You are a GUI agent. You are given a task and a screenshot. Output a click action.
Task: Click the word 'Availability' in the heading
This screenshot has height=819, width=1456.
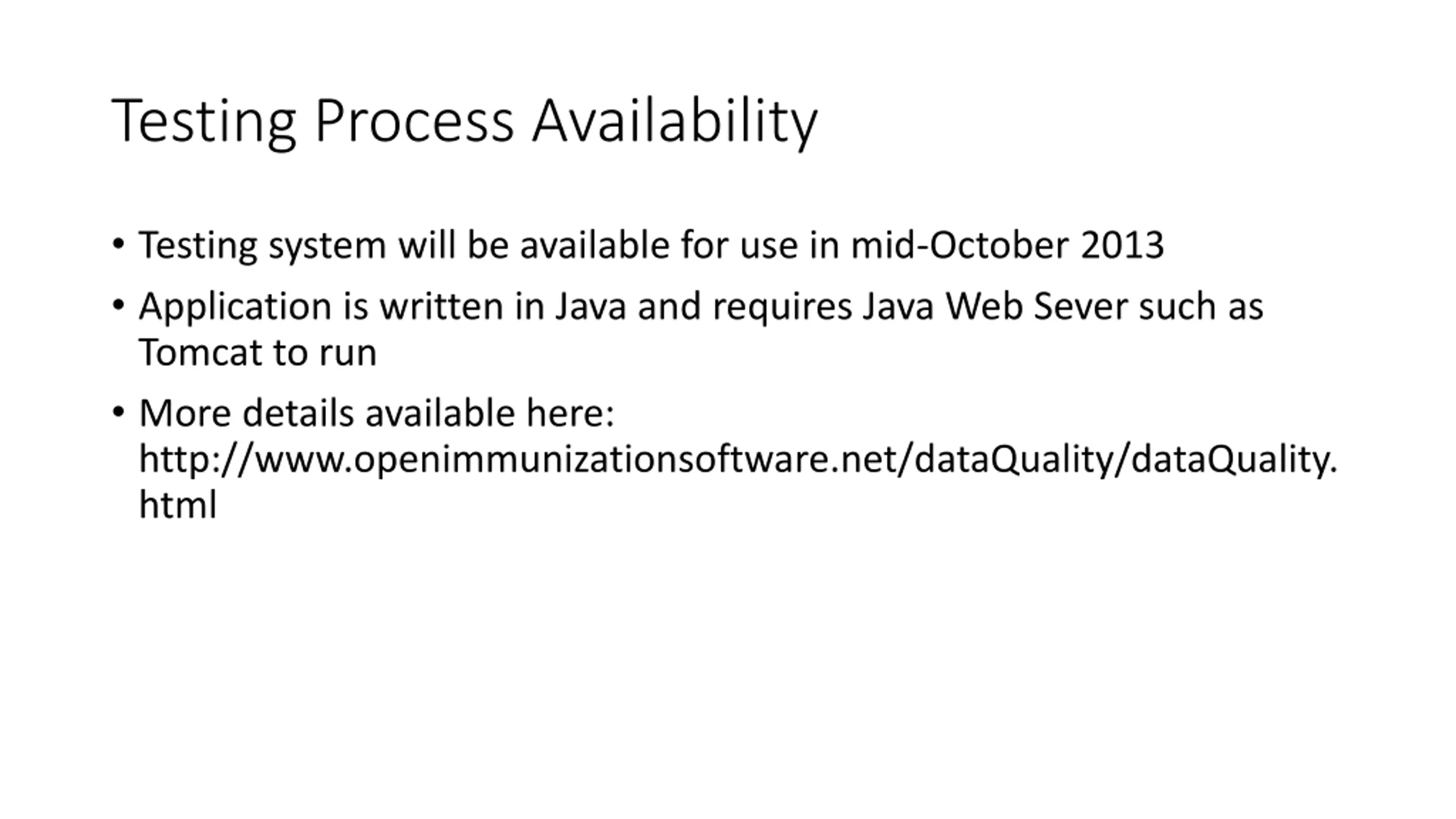point(675,121)
